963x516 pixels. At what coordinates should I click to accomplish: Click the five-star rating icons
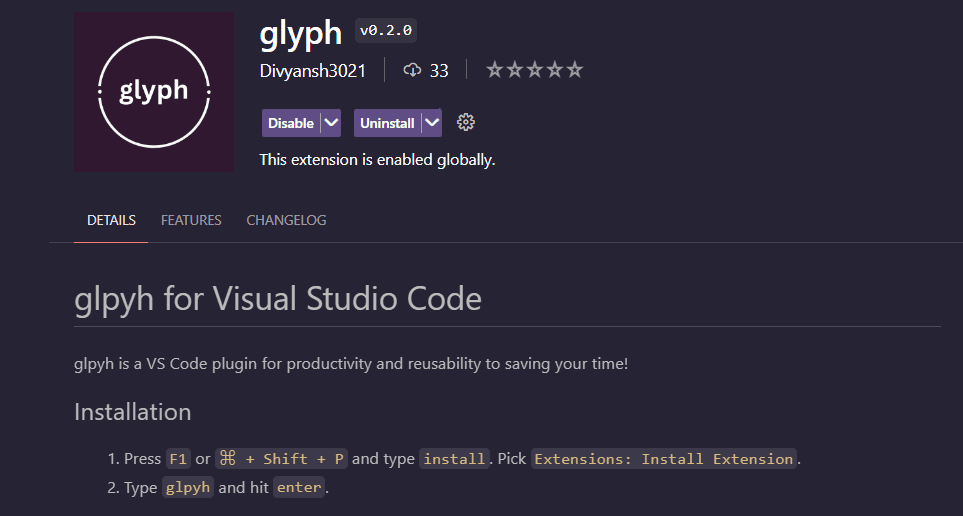click(x=534, y=70)
